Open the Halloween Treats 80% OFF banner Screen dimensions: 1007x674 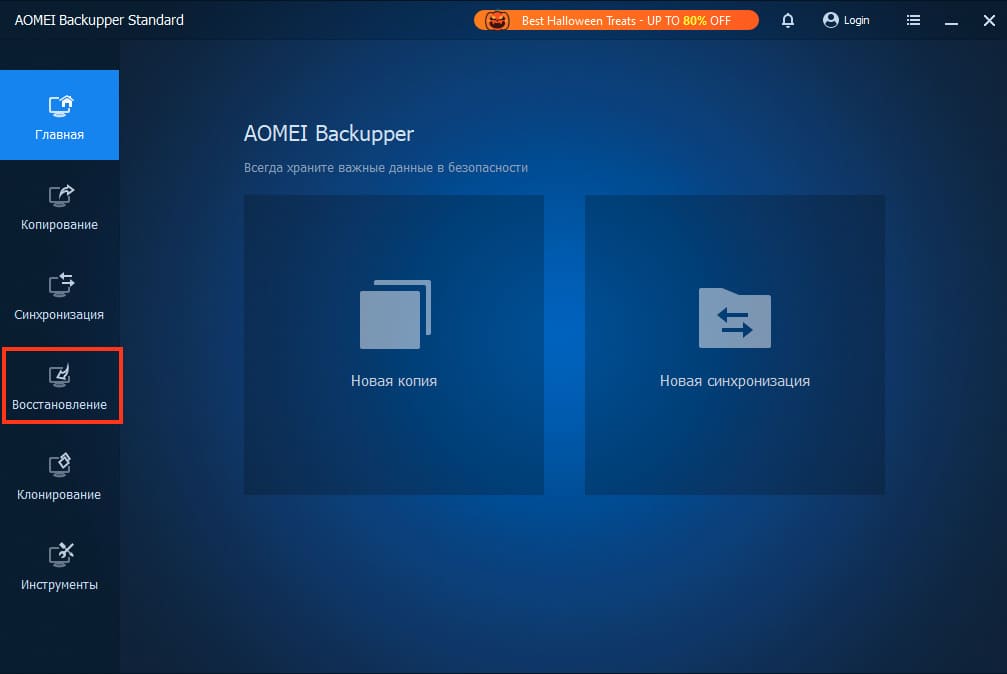click(x=616, y=21)
